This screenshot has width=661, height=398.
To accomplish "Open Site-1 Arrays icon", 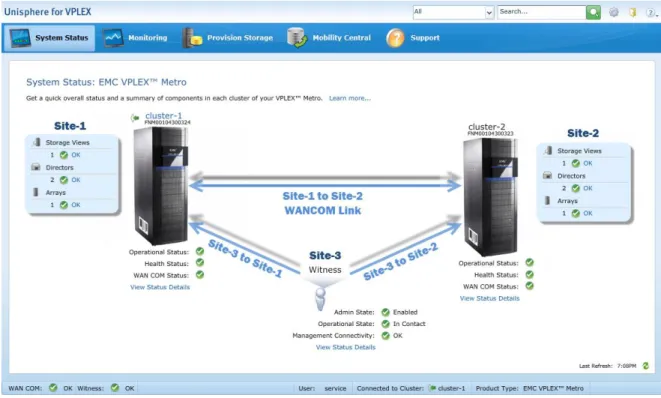I will tap(36, 192).
